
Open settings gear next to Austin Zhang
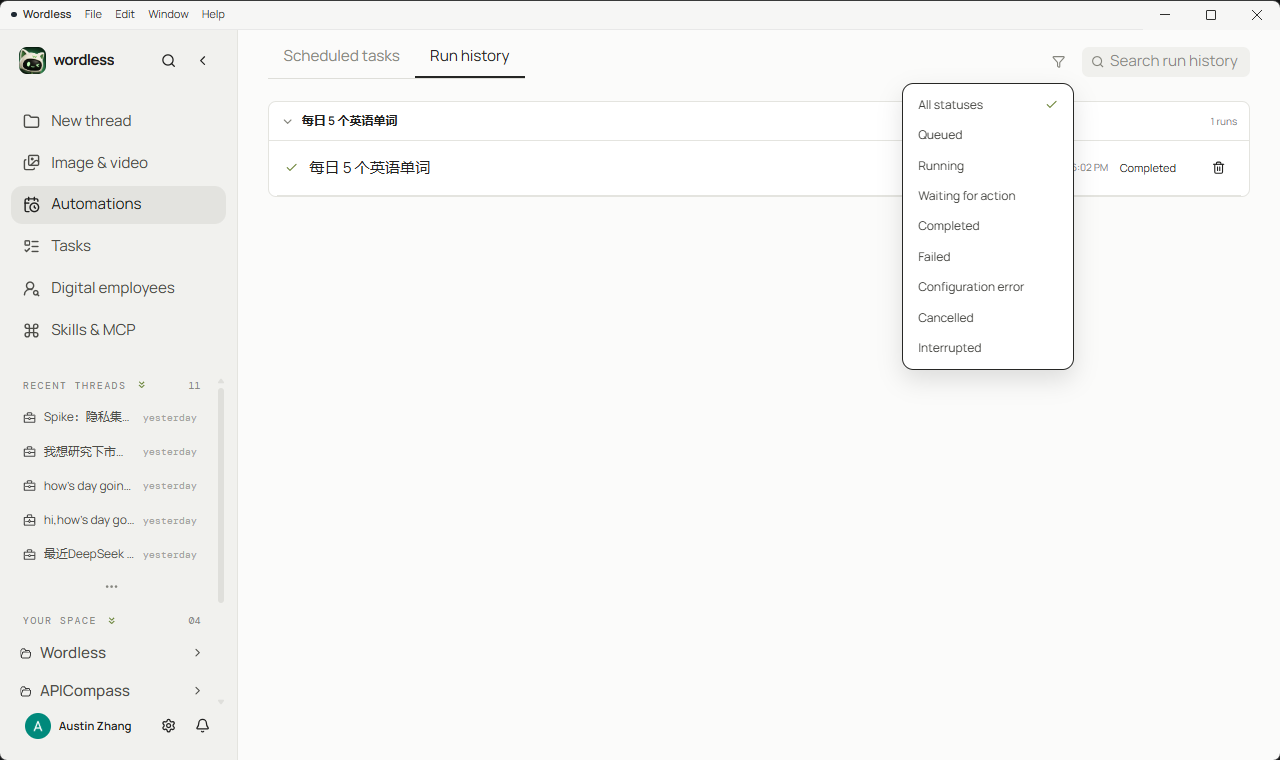168,726
